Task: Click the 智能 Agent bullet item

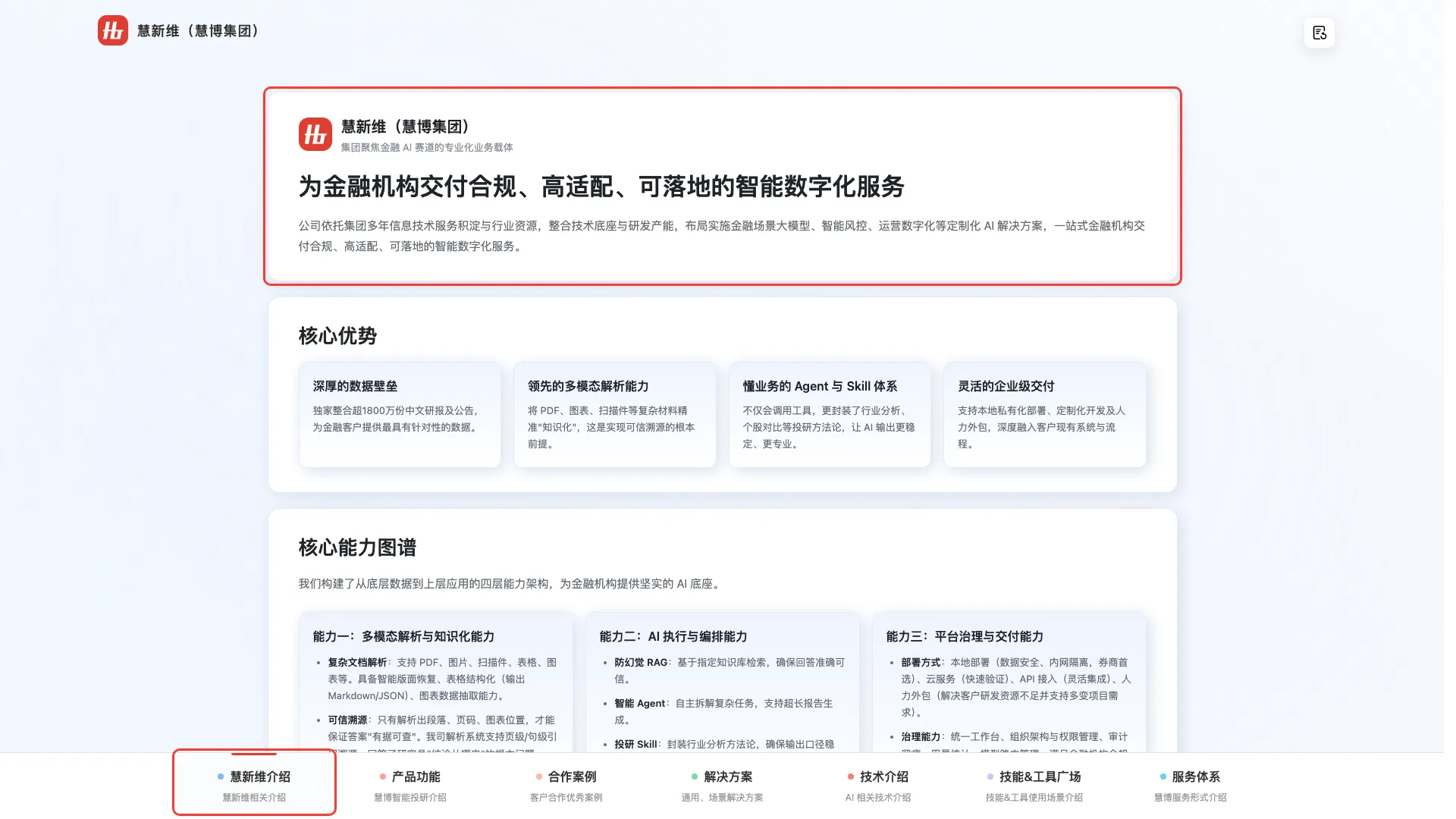Action: (723, 712)
